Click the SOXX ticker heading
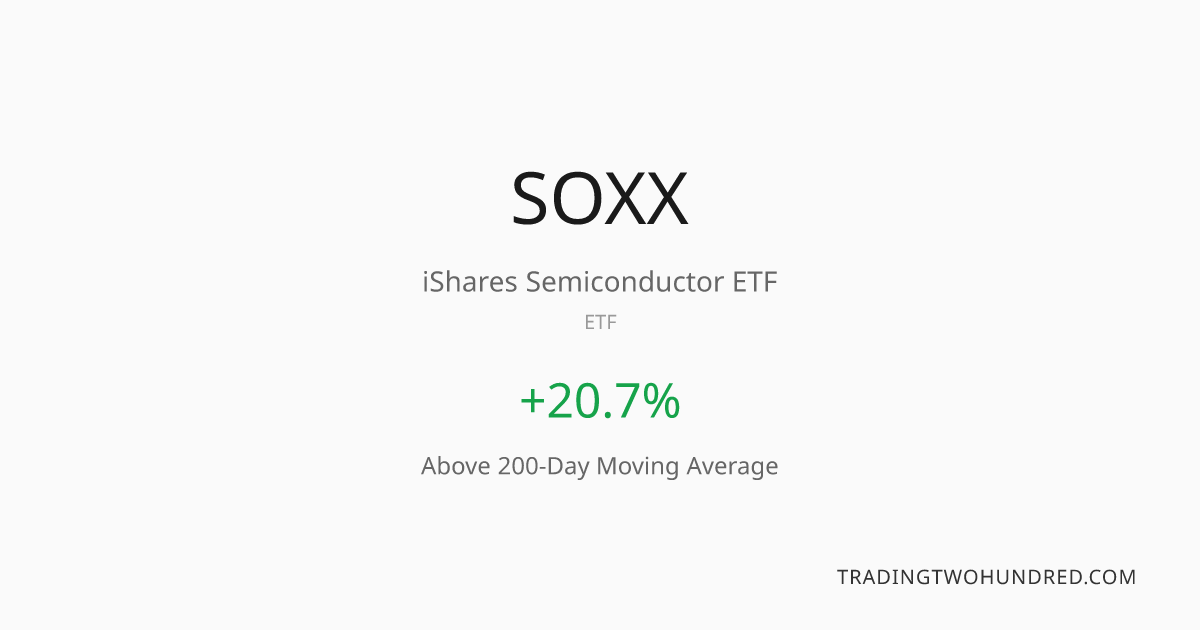1200x630 pixels. pyautogui.click(x=600, y=198)
